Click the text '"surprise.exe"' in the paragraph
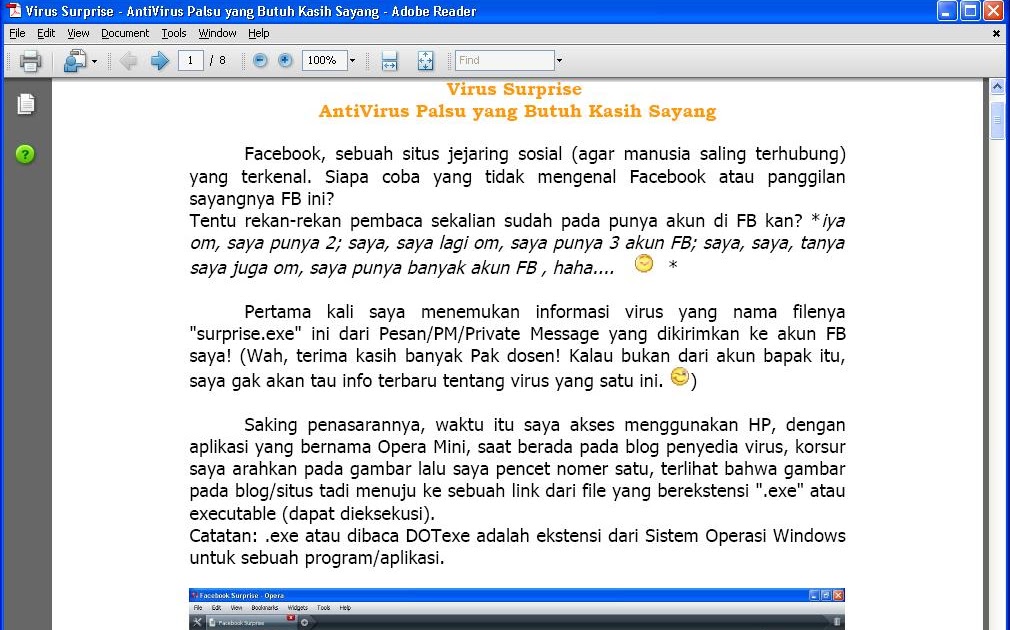Image resolution: width=1010 pixels, height=630 pixels. point(246,334)
